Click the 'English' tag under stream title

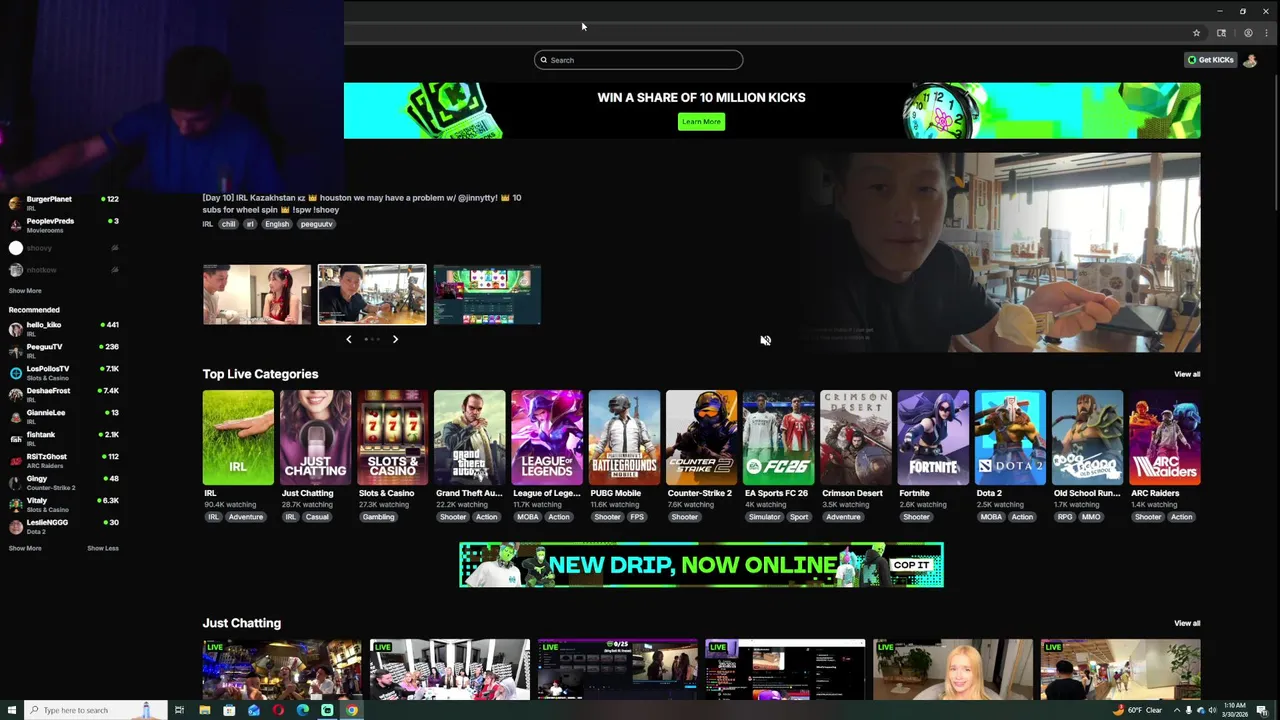click(277, 224)
